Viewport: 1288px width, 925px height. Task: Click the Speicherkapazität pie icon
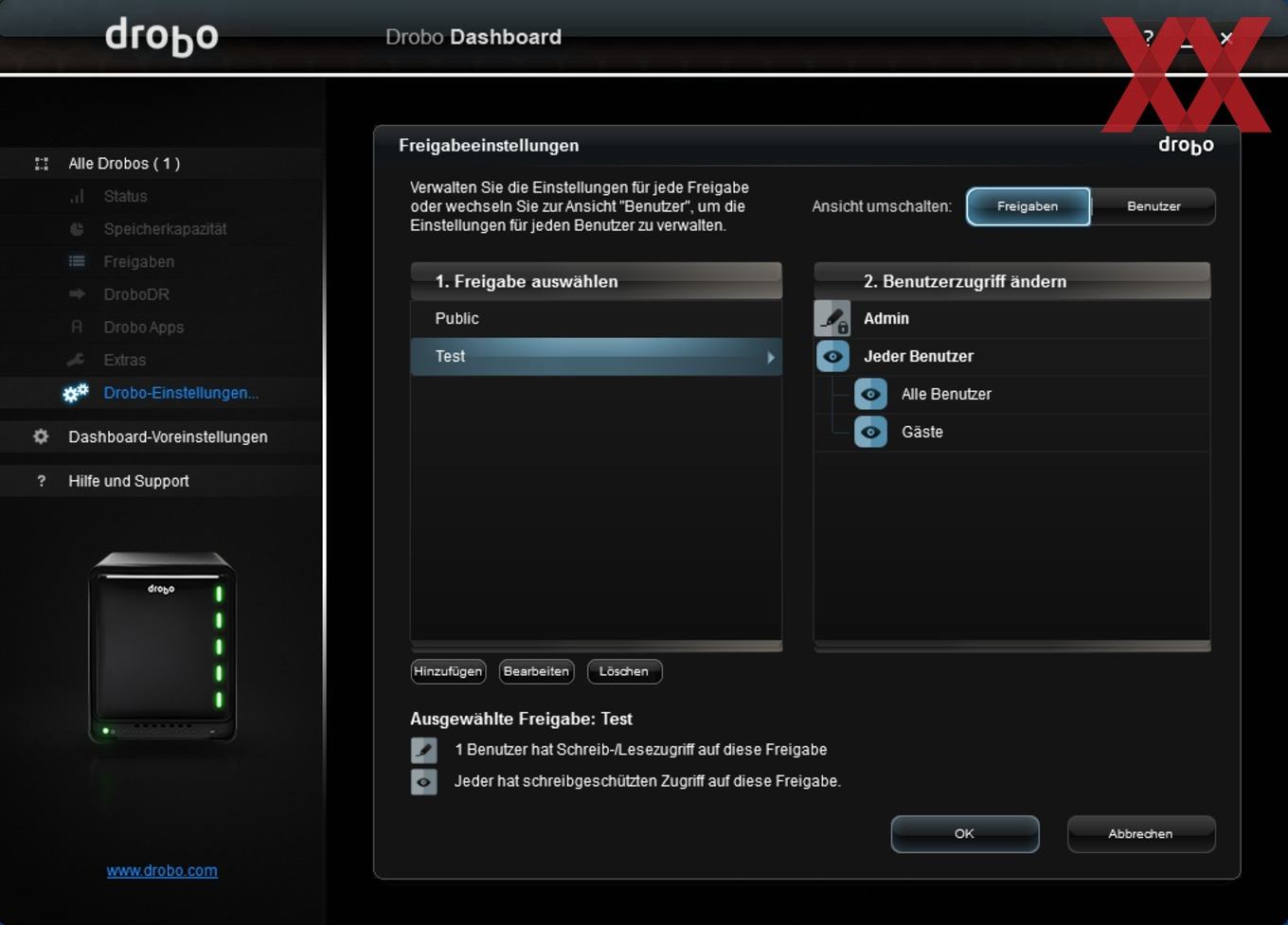coord(77,229)
